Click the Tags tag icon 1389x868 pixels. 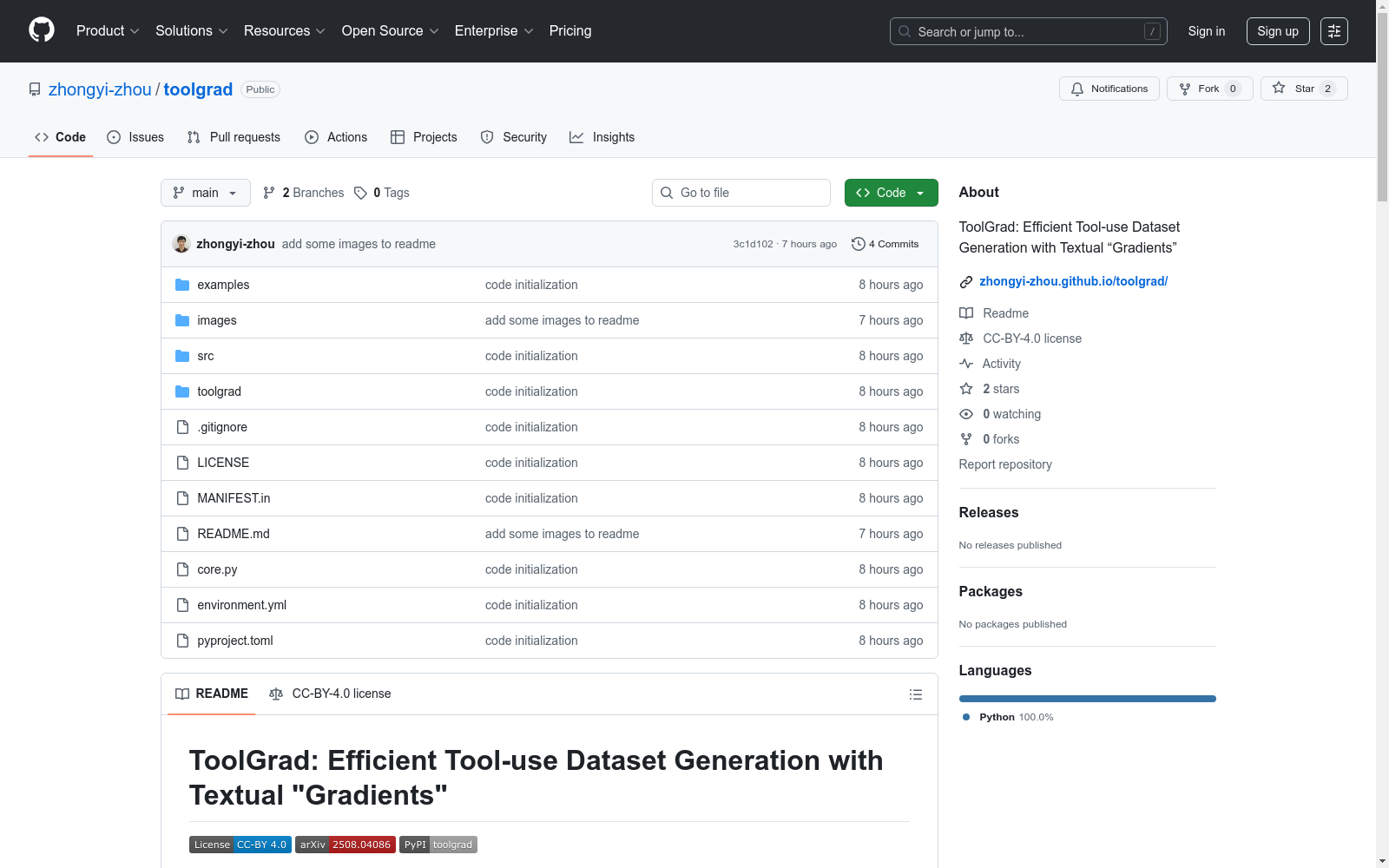360,193
